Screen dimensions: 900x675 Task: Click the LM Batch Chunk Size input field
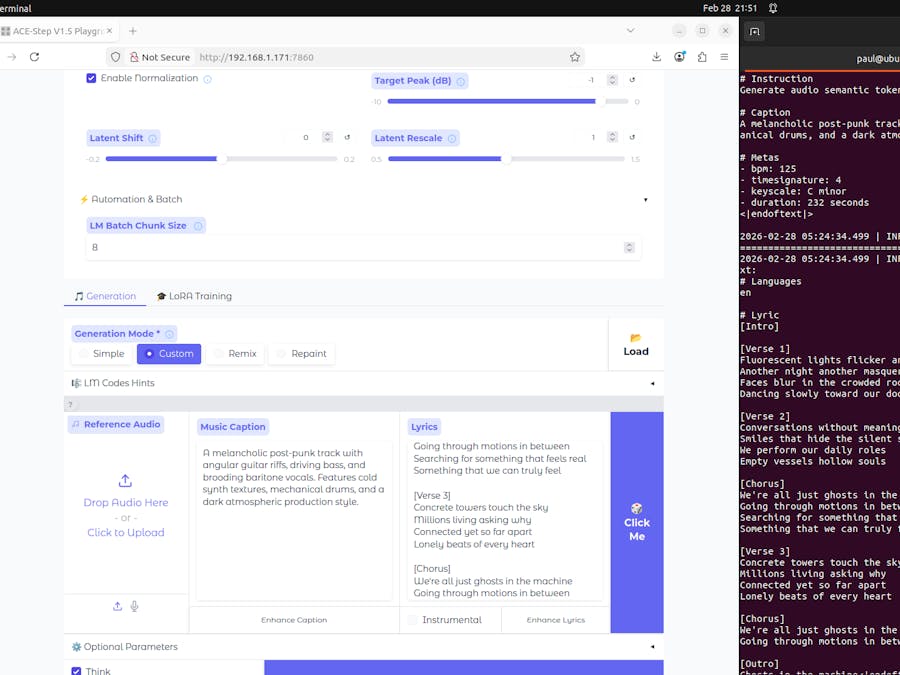point(363,247)
